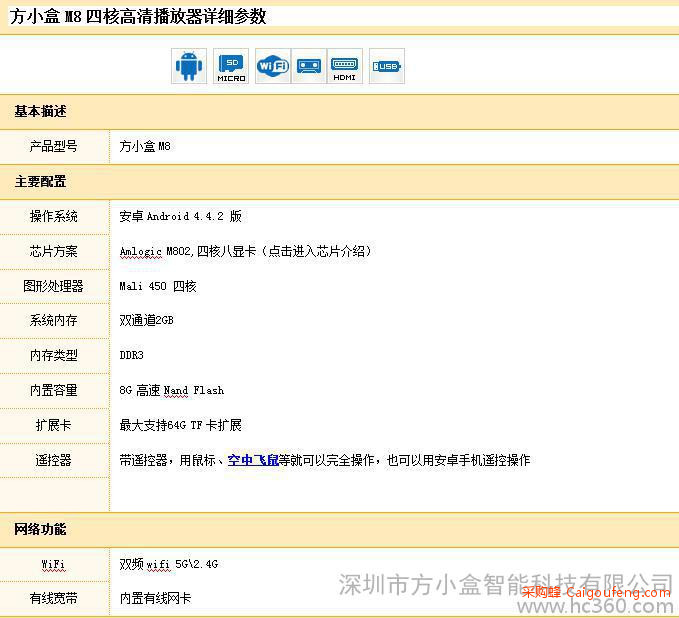Click the WiFi label cell in network section
The image size is (679, 618).
(54, 565)
